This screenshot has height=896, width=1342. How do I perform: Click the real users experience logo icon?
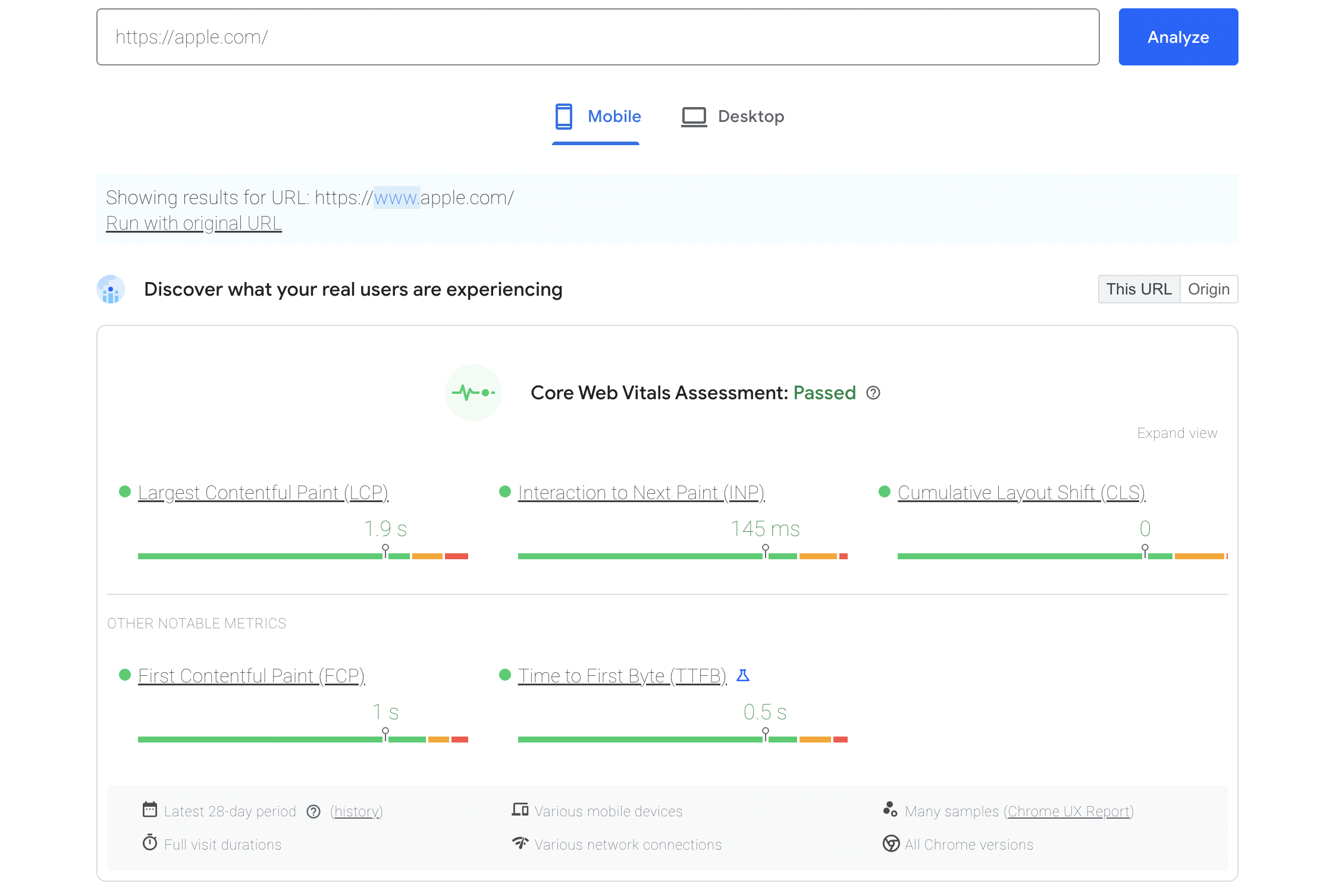(x=111, y=290)
